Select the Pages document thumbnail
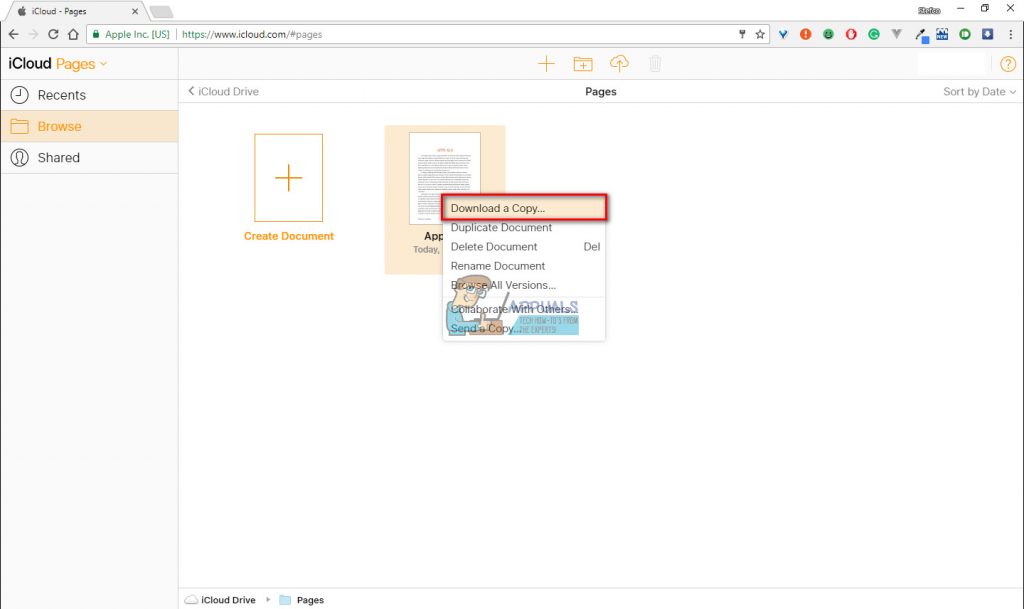The height and width of the screenshot is (609, 1024). tap(445, 178)
